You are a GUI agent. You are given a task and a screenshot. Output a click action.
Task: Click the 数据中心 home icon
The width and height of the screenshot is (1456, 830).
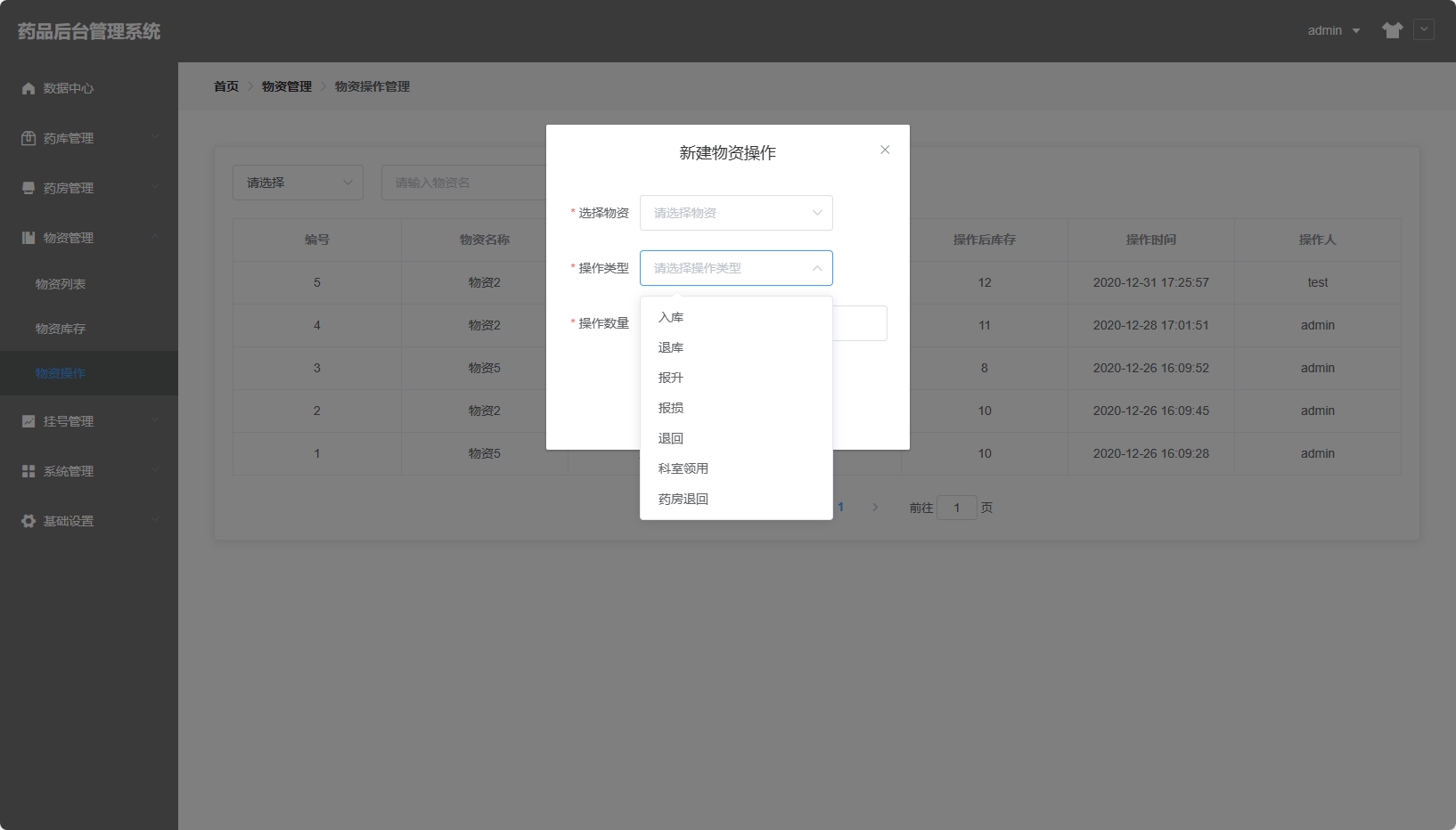coord(29,88)
